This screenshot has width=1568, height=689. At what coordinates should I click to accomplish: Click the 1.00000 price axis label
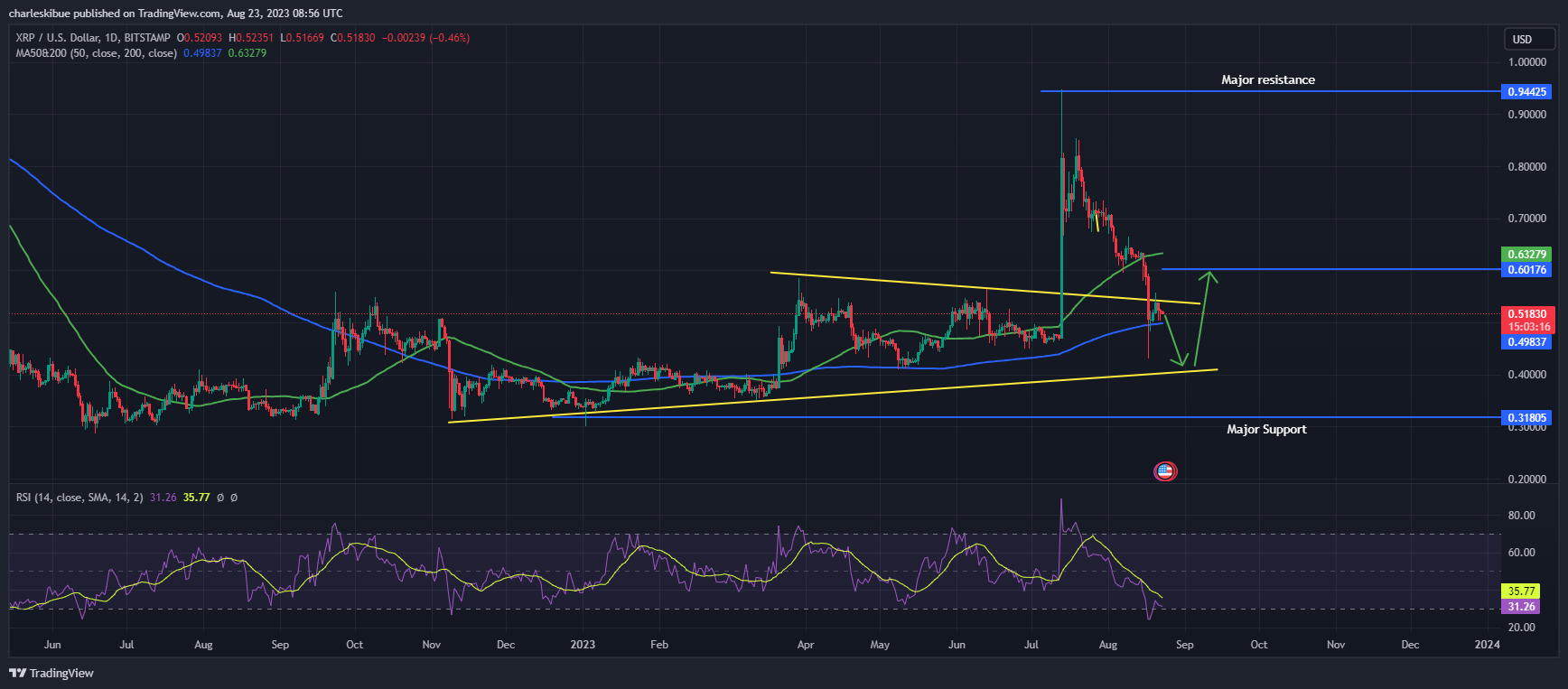pyautogui.click(x=1527, y=62)
